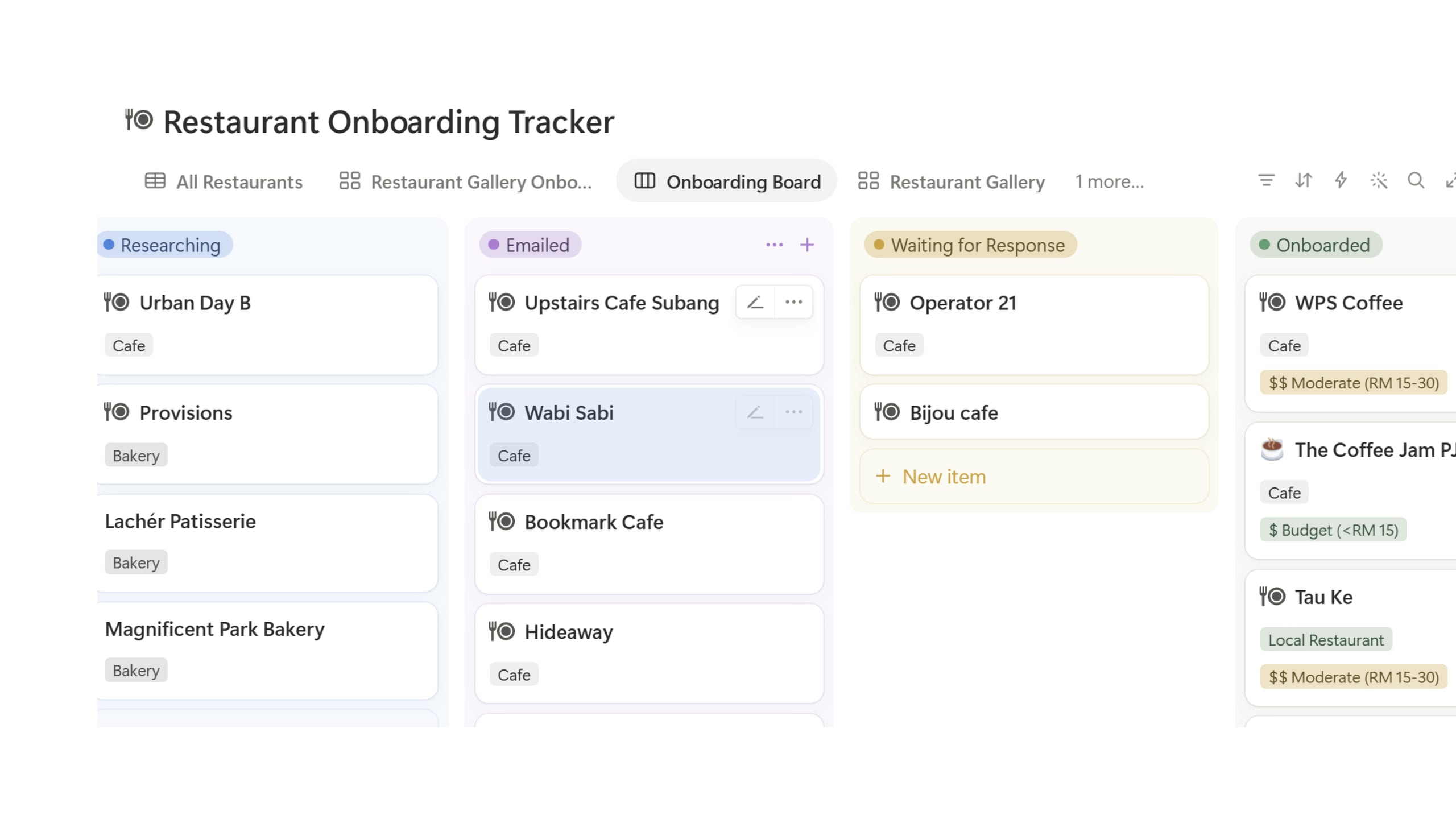Open the Wabi Sabi card title

point(569,412)
